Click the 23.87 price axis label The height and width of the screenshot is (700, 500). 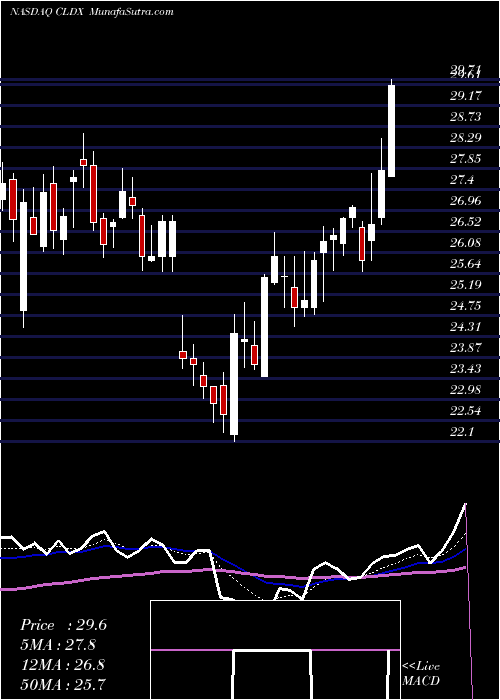coord(466,347)
